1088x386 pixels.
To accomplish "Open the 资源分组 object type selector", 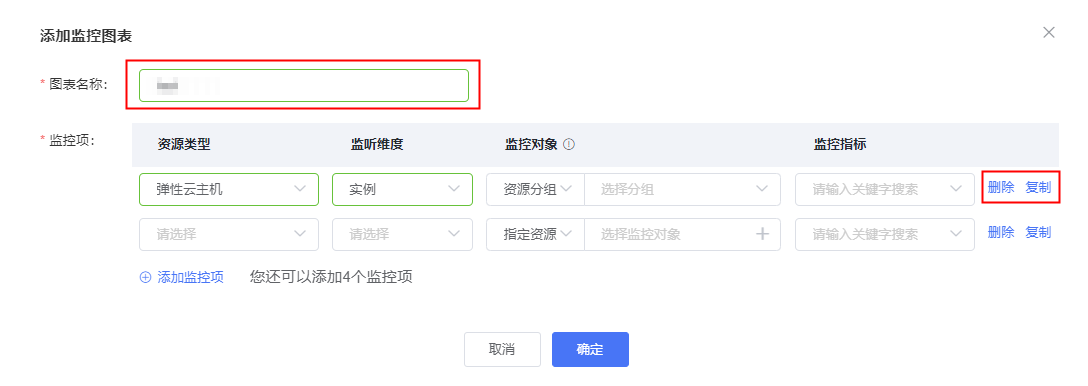I will click(536, 190).
